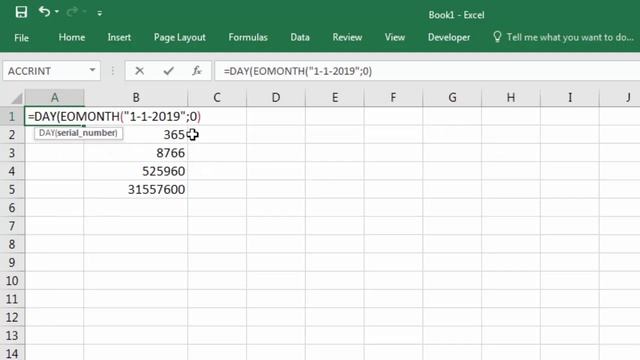
Task: Open the Undo history dropdown arrow
Action: [x=57, y=12]
